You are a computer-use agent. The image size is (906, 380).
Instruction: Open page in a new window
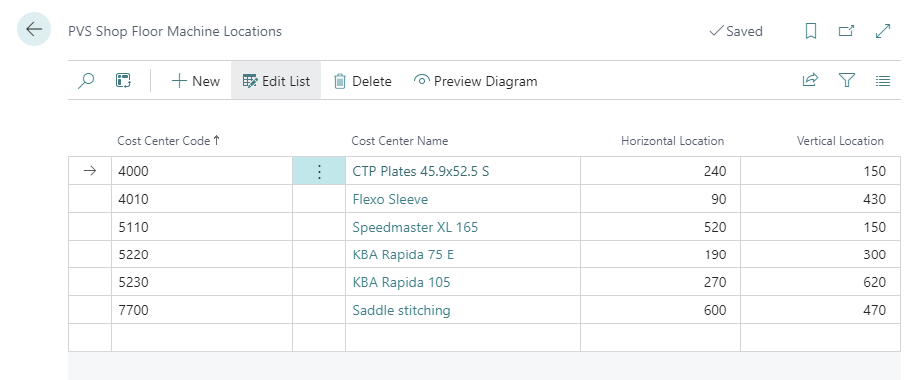point(846,31)
